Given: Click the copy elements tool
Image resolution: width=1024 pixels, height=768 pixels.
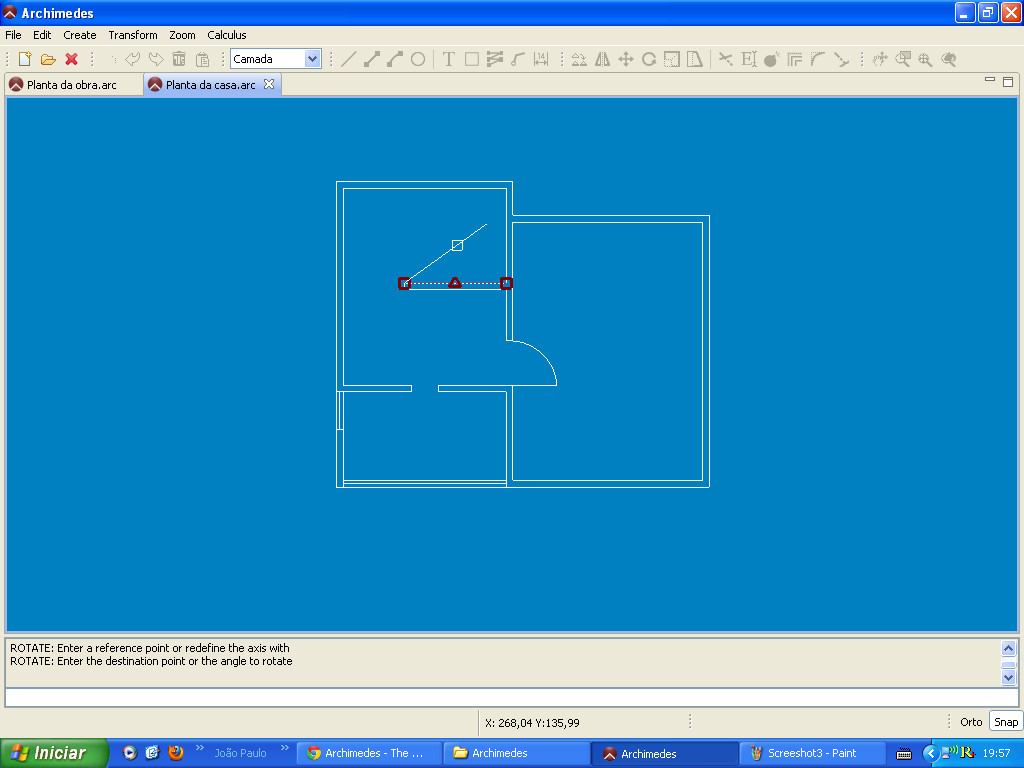Looking at the screenshot, I should click(579, 59).
